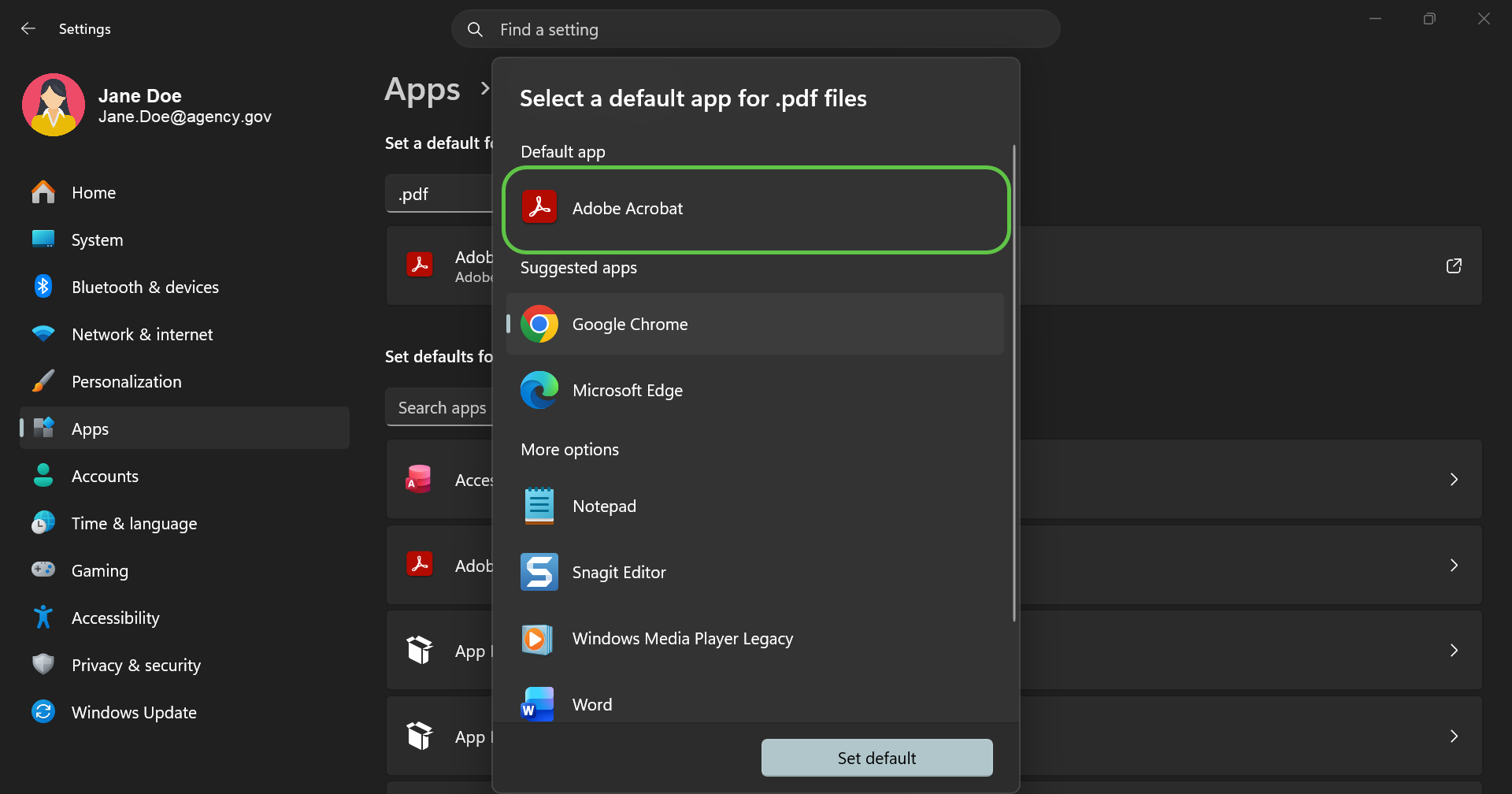The height and width of the screenshot is (794, 1512).
Task: Click the Word icon in the dialog
Action: pos(538,704)
